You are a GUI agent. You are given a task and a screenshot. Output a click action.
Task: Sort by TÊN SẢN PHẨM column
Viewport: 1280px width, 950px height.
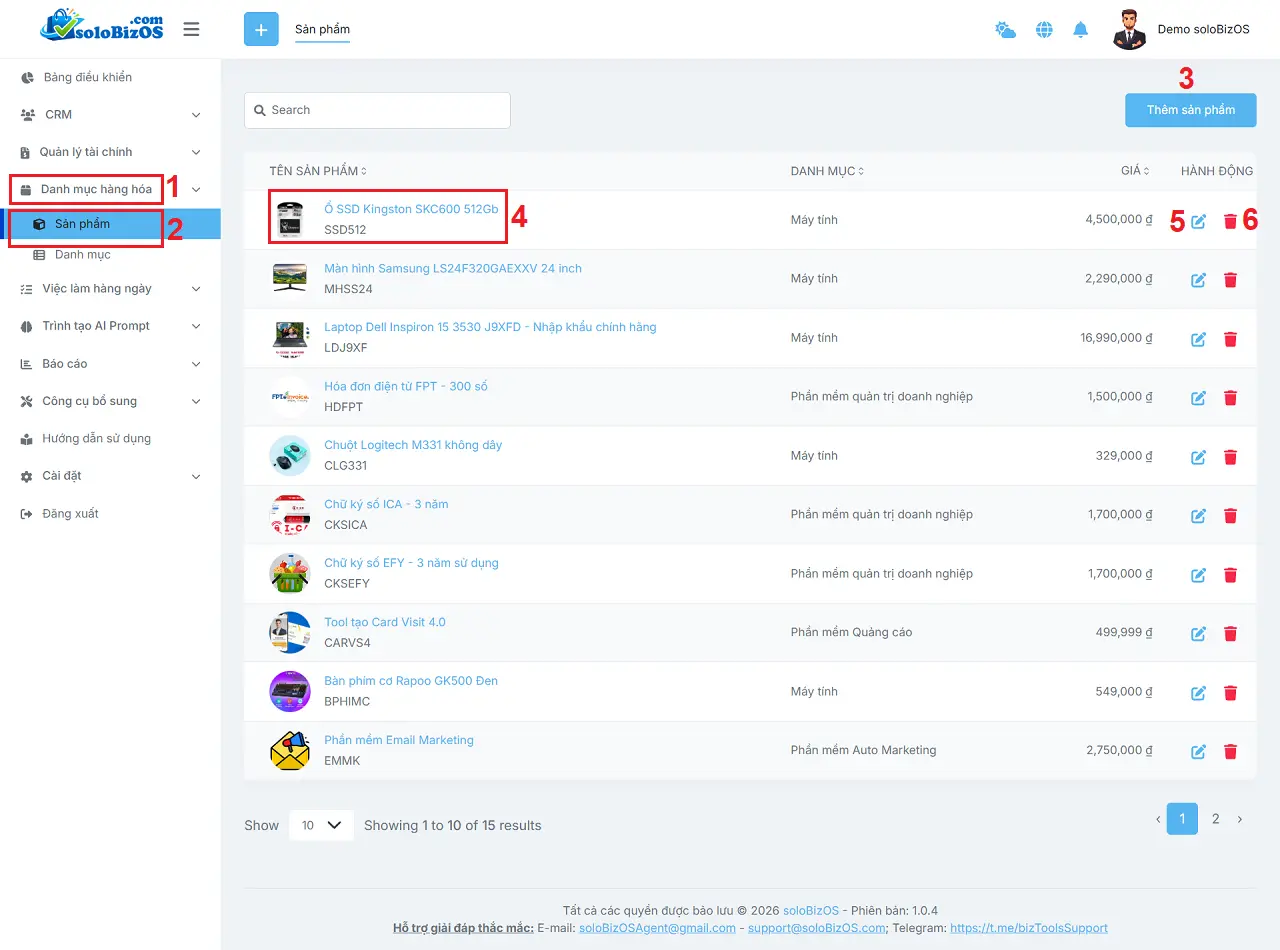tap(318, 171)
